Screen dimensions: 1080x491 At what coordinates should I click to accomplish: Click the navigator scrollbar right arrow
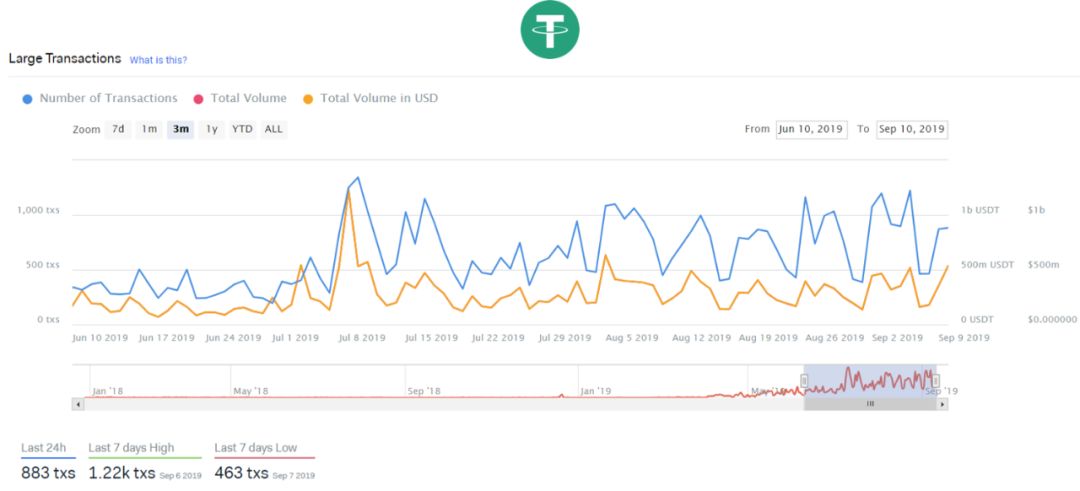[x=942, y=404]
